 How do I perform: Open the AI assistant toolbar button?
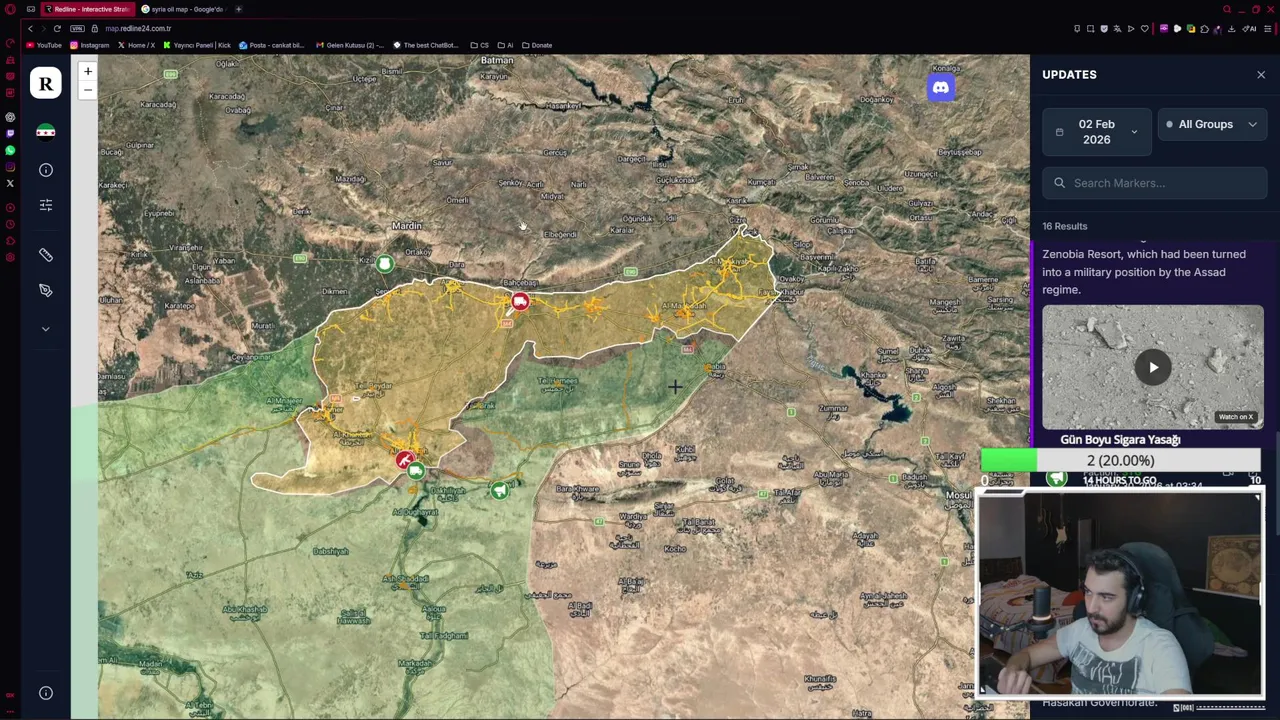point(1249,28)
